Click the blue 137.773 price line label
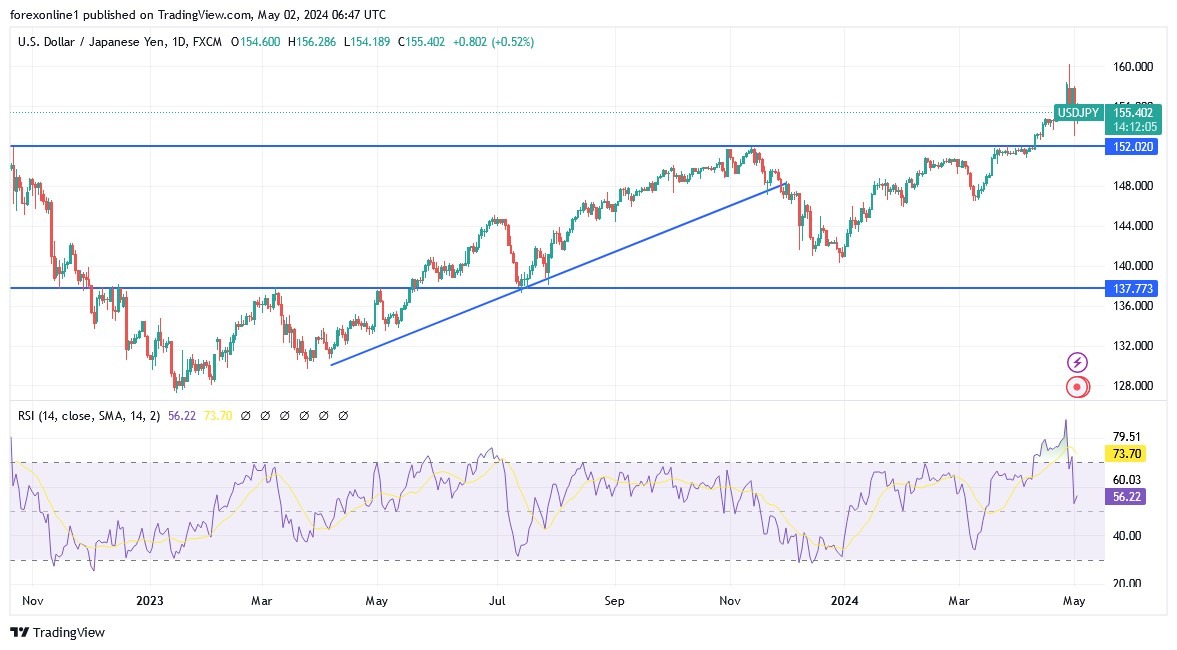The image size is (1177, 650). pyautogui.click(x=1131, y=288)
